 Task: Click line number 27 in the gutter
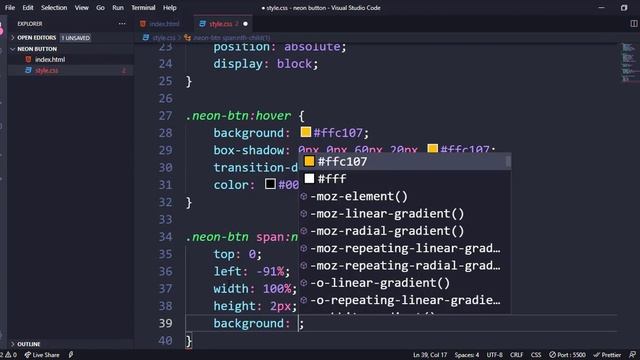pos(165,116)
